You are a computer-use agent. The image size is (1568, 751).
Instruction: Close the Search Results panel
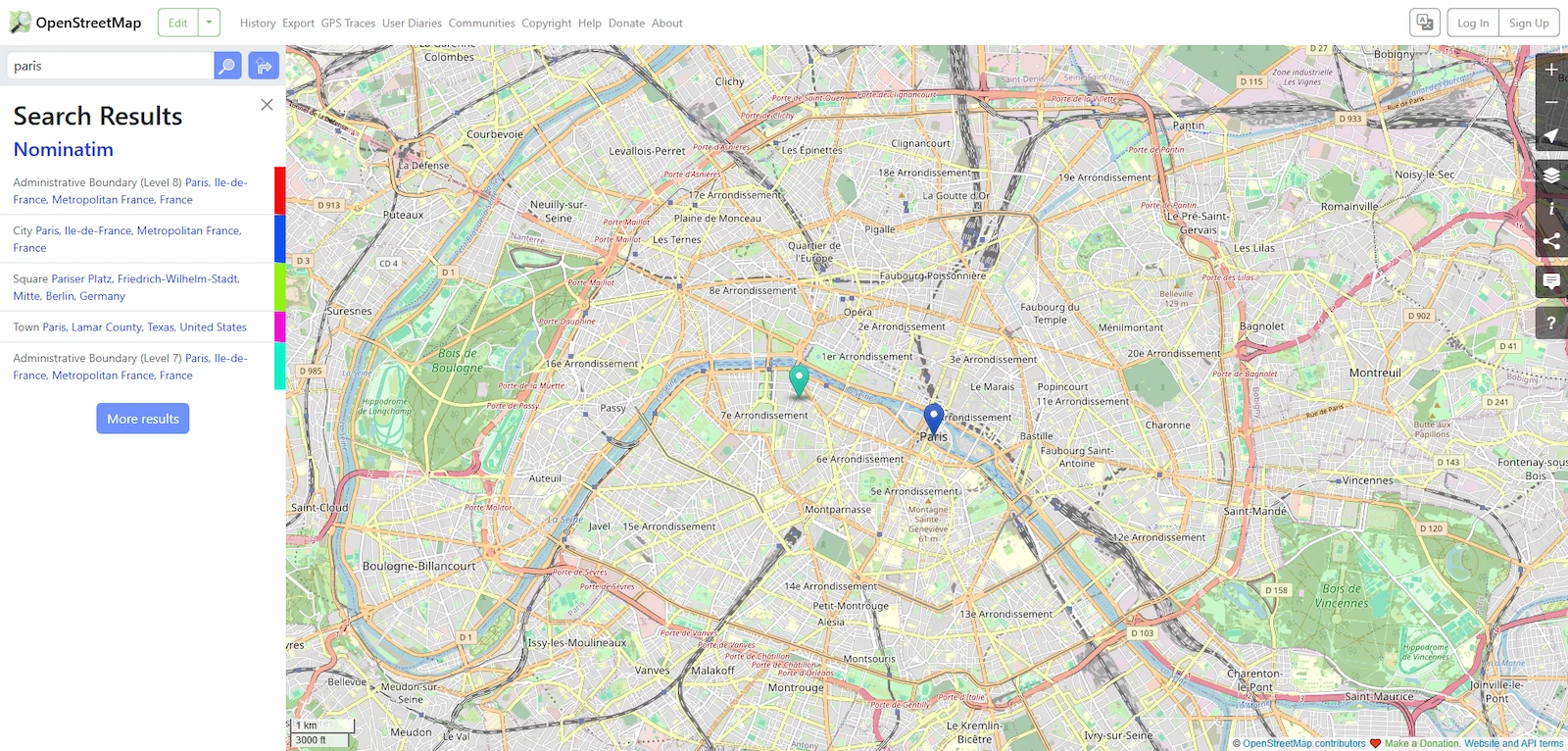coord(267,104)
